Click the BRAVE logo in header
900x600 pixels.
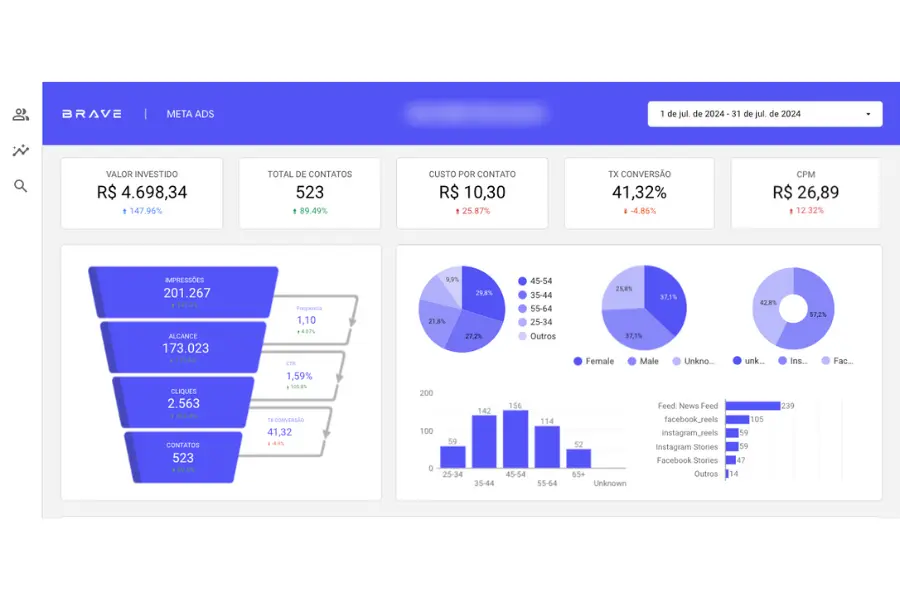point(92,114)
